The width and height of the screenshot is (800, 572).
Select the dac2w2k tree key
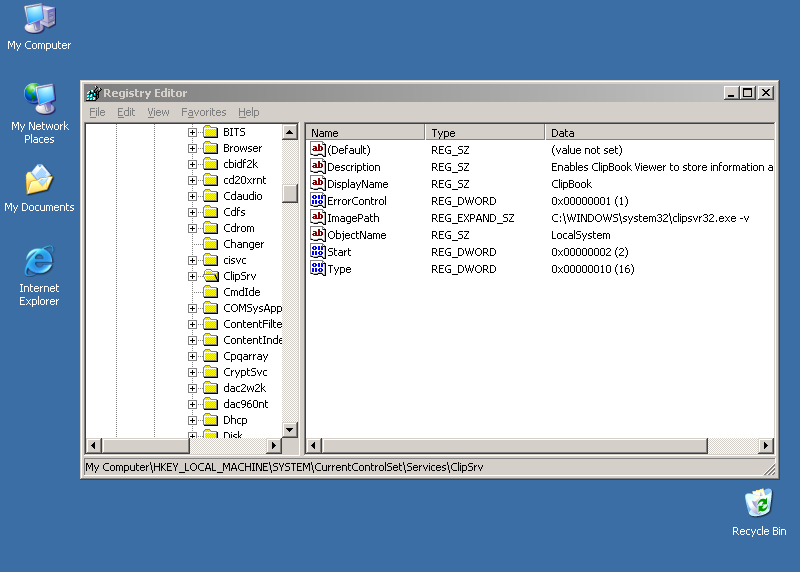pos(244,388)
